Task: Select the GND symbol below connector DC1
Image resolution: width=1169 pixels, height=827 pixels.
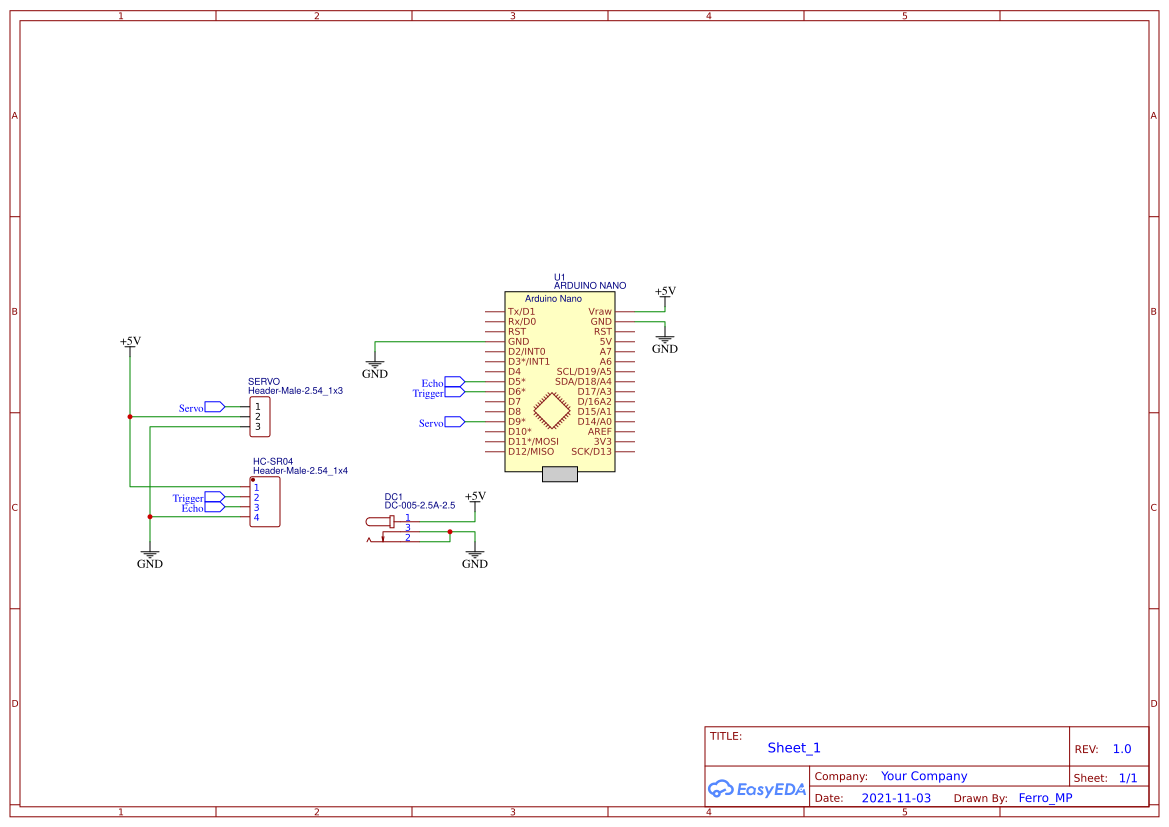Action: (474, 552)
